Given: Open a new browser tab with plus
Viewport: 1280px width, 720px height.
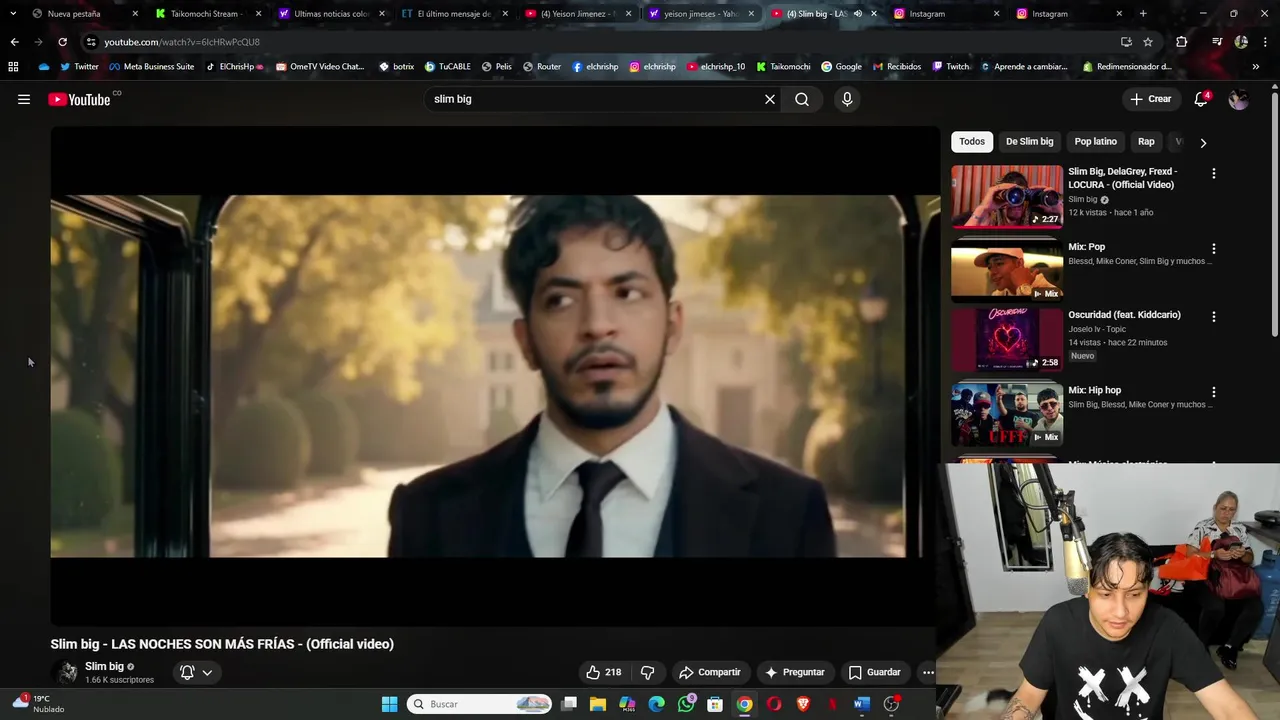Looking at the screenshot, I should pyautogui.click(x=1143, y=14).
